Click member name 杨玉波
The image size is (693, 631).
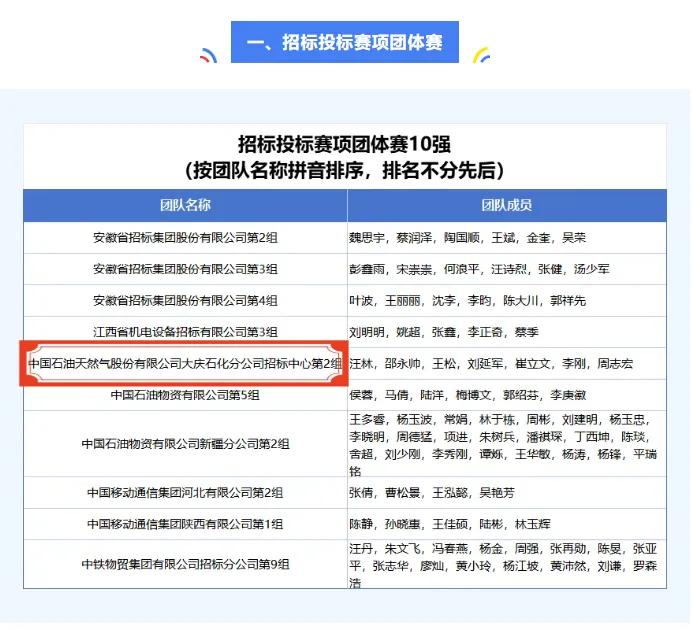click(414, 419)
